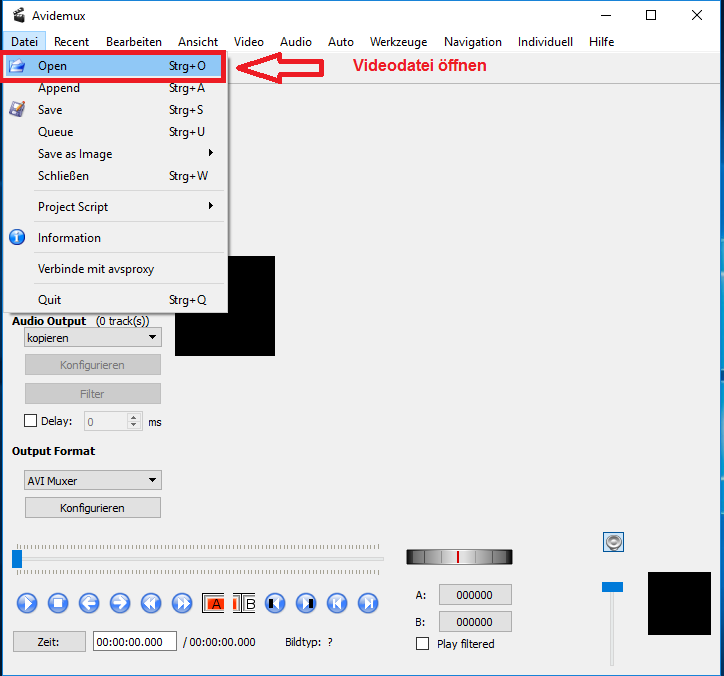Screen dimensions: 724x676
Task: Enable the Play filtered checkbox
Action: click(x=423, y=644)
